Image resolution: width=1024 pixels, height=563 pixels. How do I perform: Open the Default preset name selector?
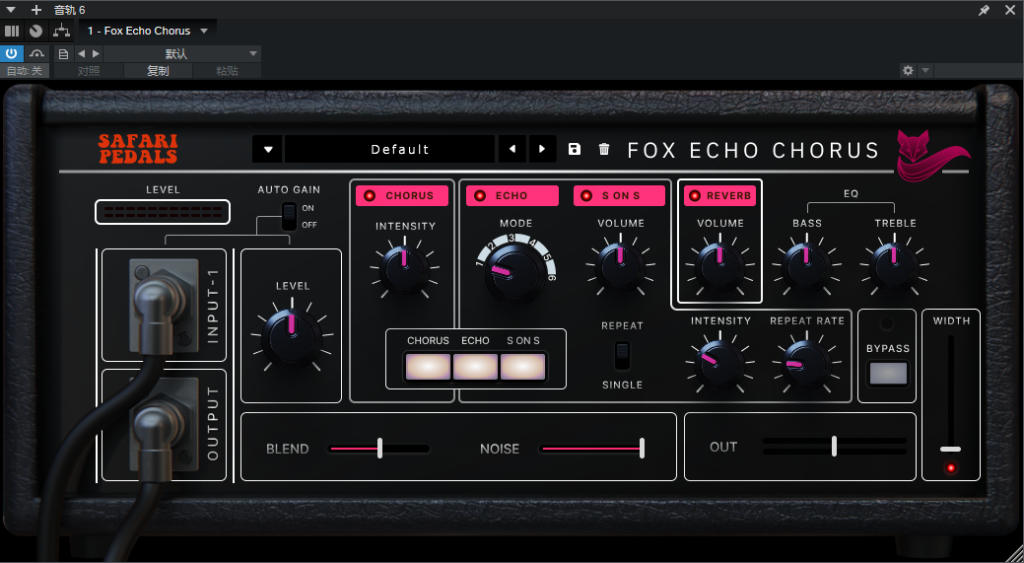click(x=390, y=149)
